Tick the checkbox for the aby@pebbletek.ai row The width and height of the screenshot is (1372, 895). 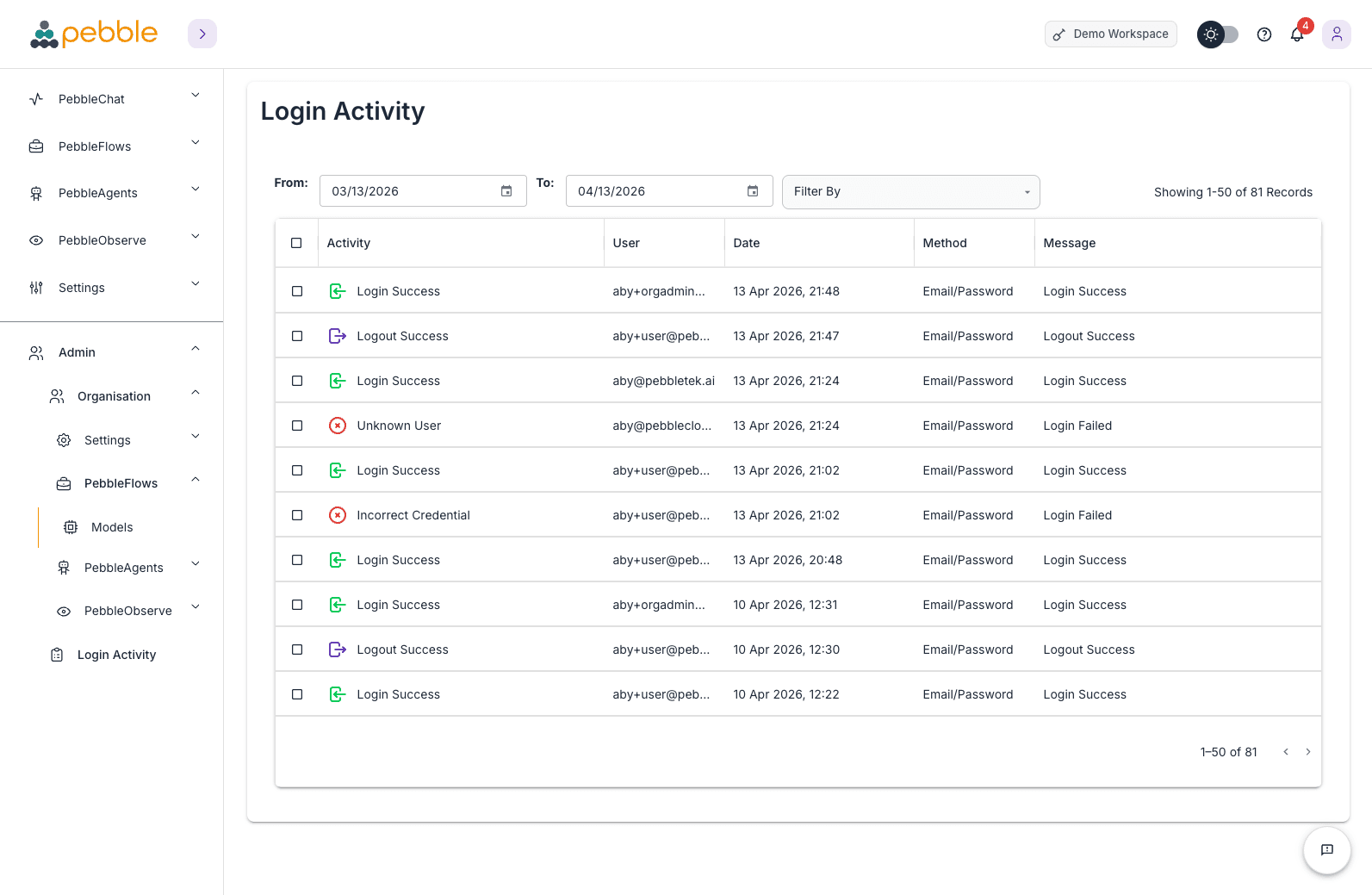point(297,381)
